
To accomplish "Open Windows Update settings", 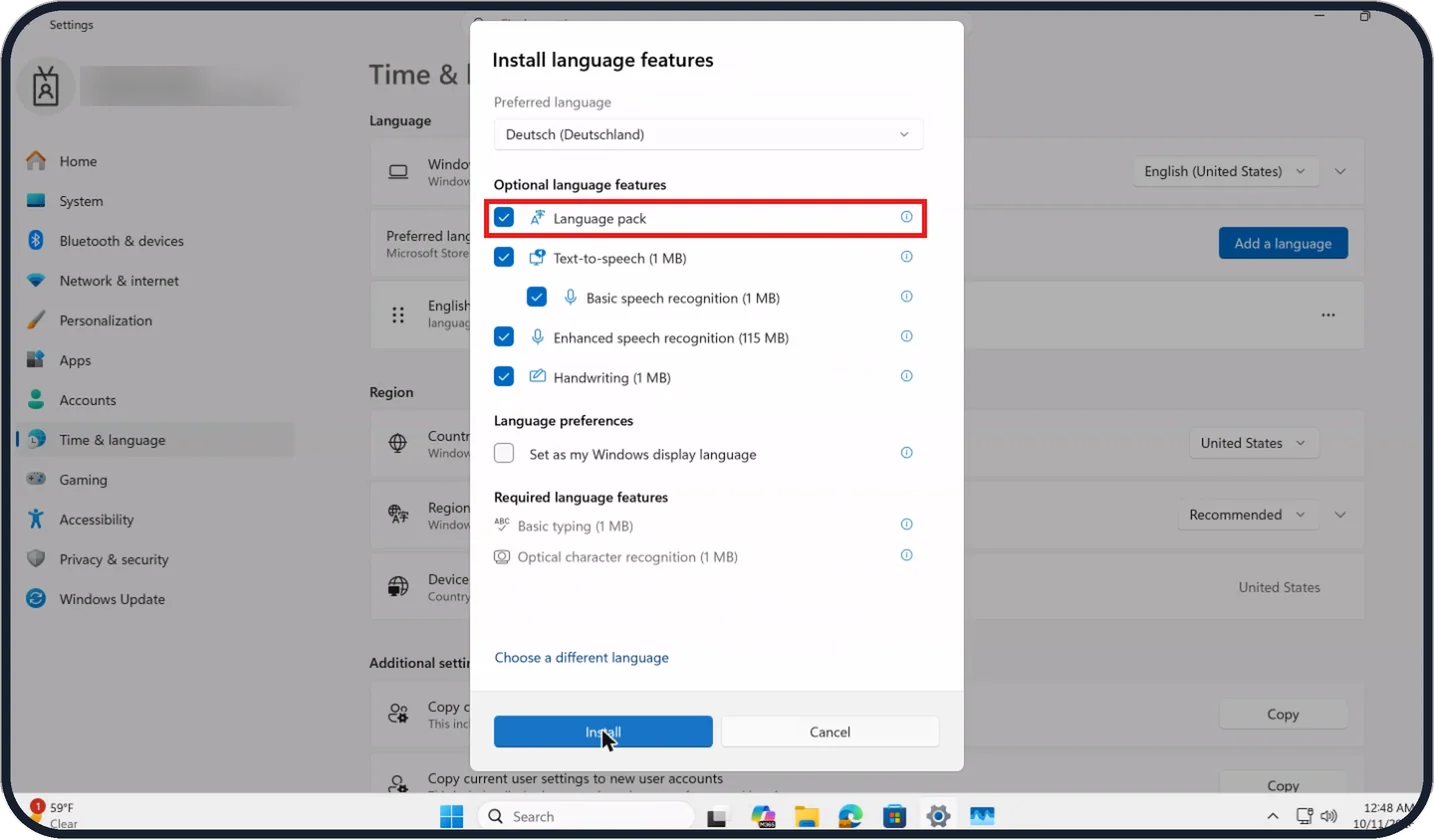I will point(155,599).
